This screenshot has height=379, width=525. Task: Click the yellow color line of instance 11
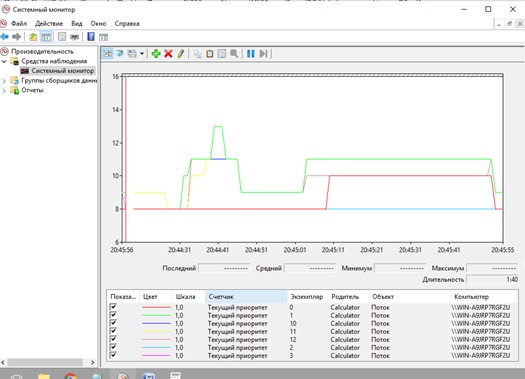coord(156,331)
